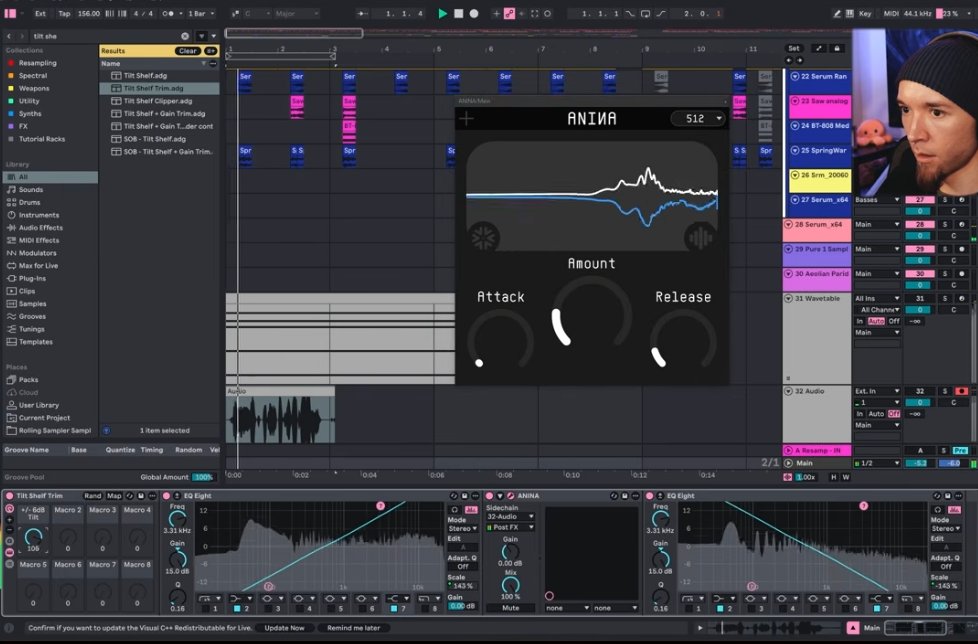Open the Plug-Ins library category
Screen dimensions: 978x644
point(32,279)
